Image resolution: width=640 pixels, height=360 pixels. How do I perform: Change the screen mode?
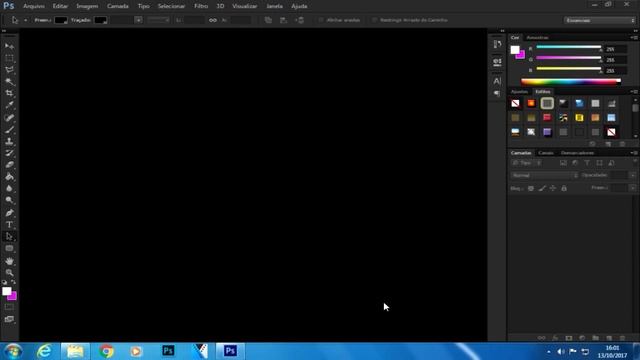point(9,319)
